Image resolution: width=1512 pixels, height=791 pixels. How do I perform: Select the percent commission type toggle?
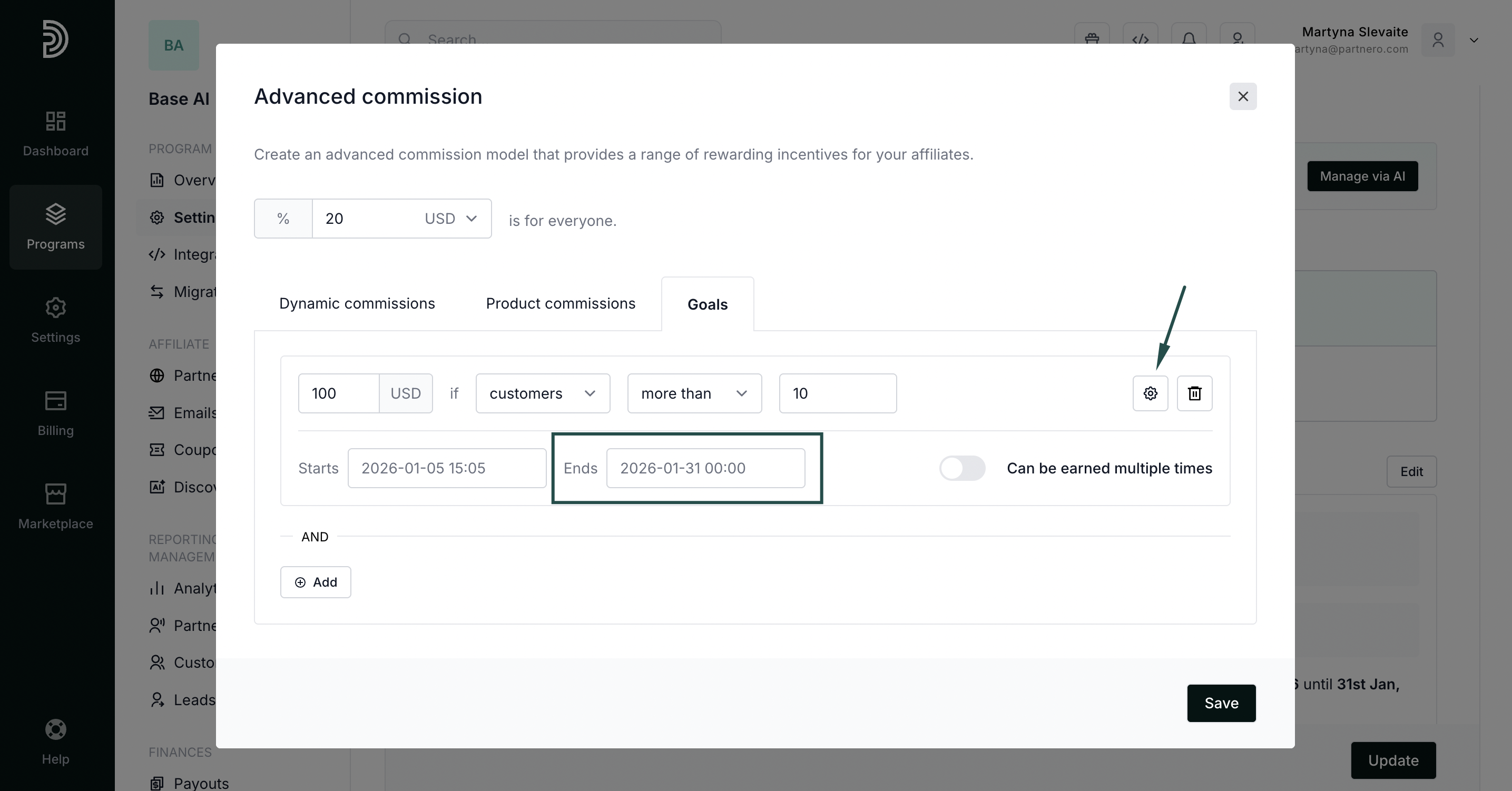coord(283,219)
